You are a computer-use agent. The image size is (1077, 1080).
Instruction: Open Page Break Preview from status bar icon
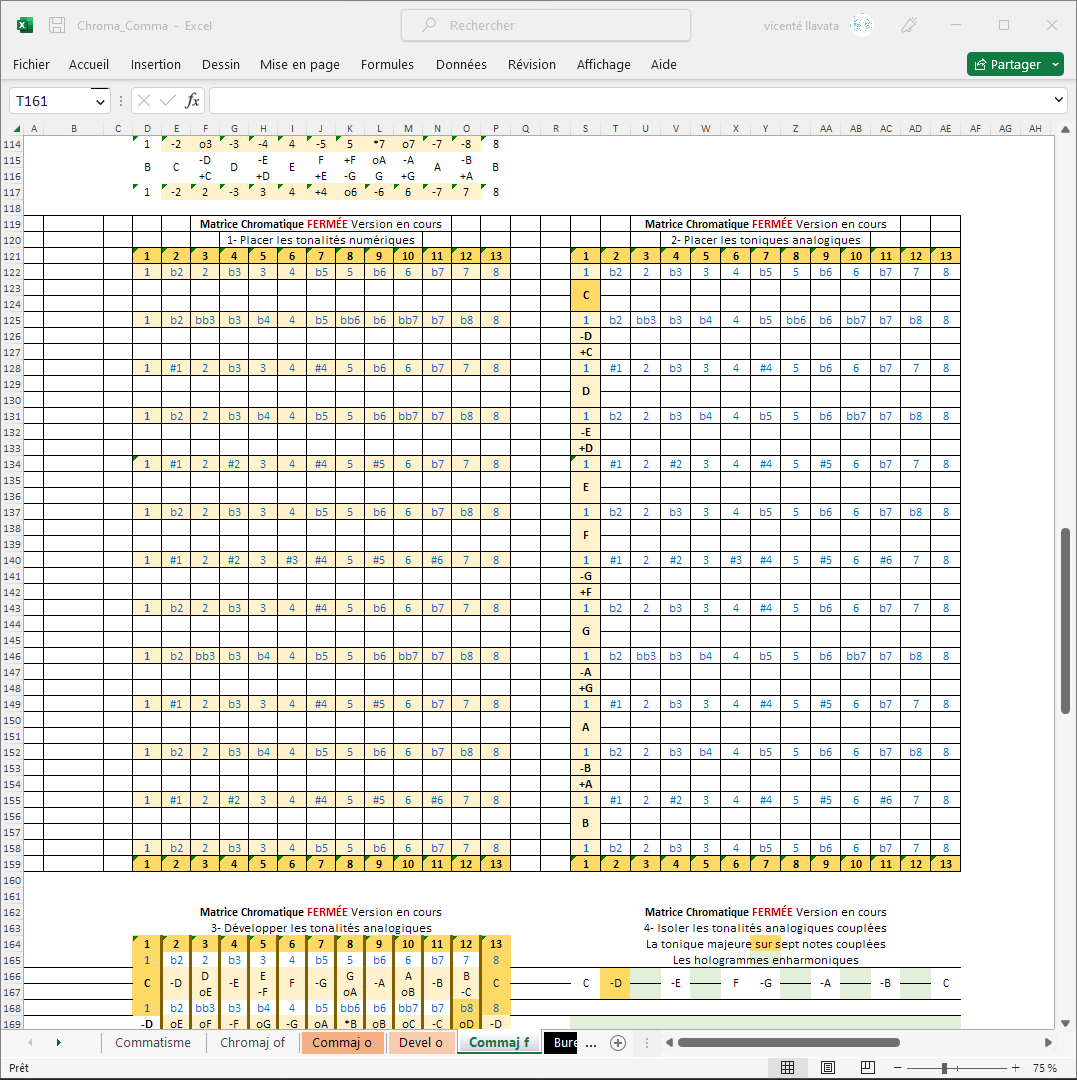point(866,1068)
